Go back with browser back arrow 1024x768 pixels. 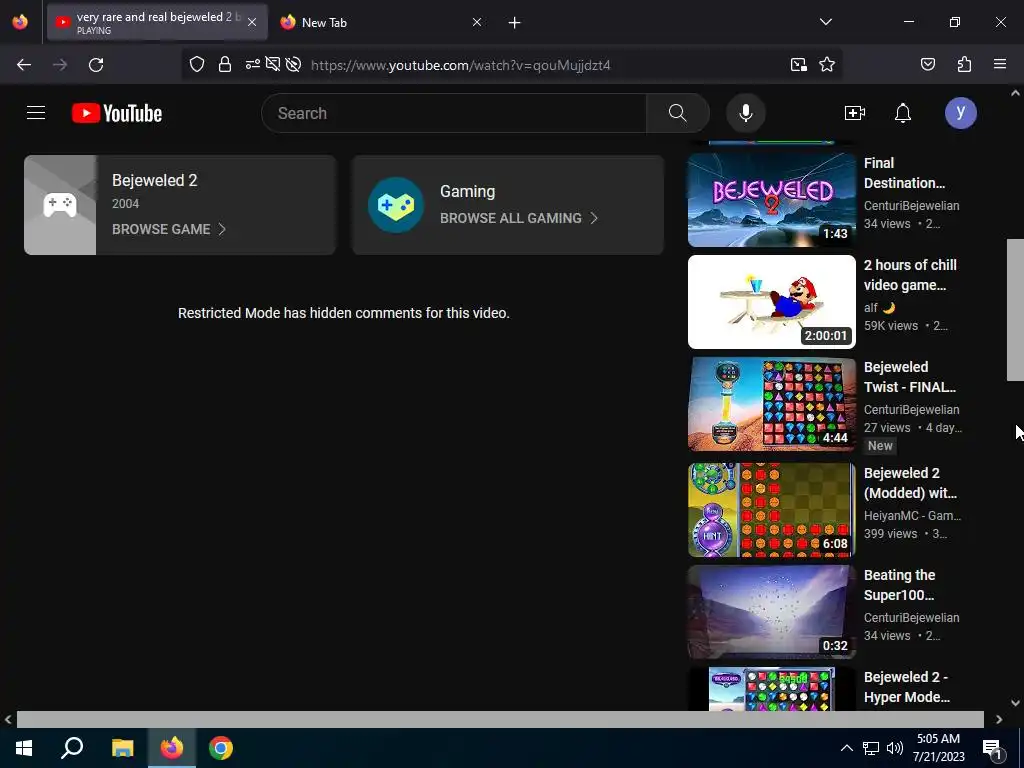24,65
